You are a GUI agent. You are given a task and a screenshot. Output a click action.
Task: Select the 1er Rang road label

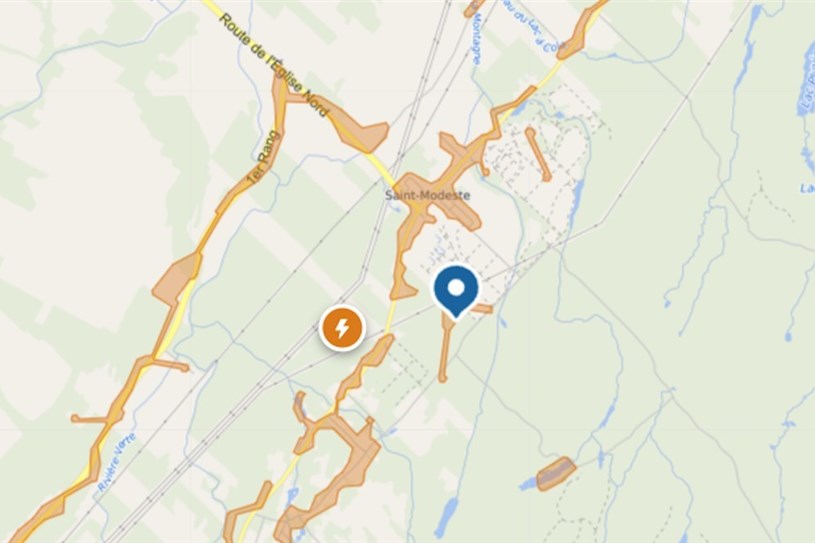pyautogui.click(x=263, y=157)
